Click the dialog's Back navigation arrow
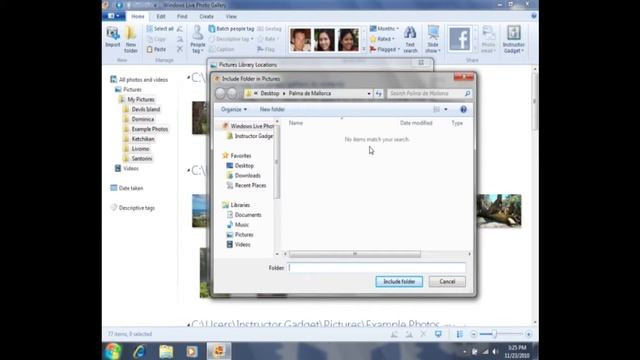The image size is (640, 360). 220,93
